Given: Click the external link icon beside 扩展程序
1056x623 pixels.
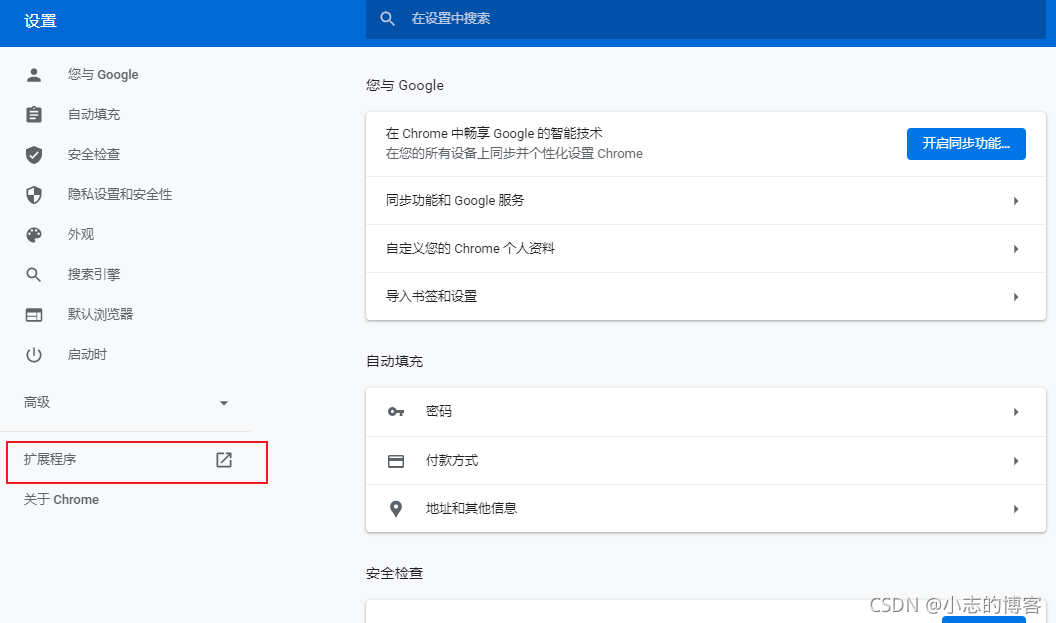Looking at the screenshot, I should [x=224, y=460].
